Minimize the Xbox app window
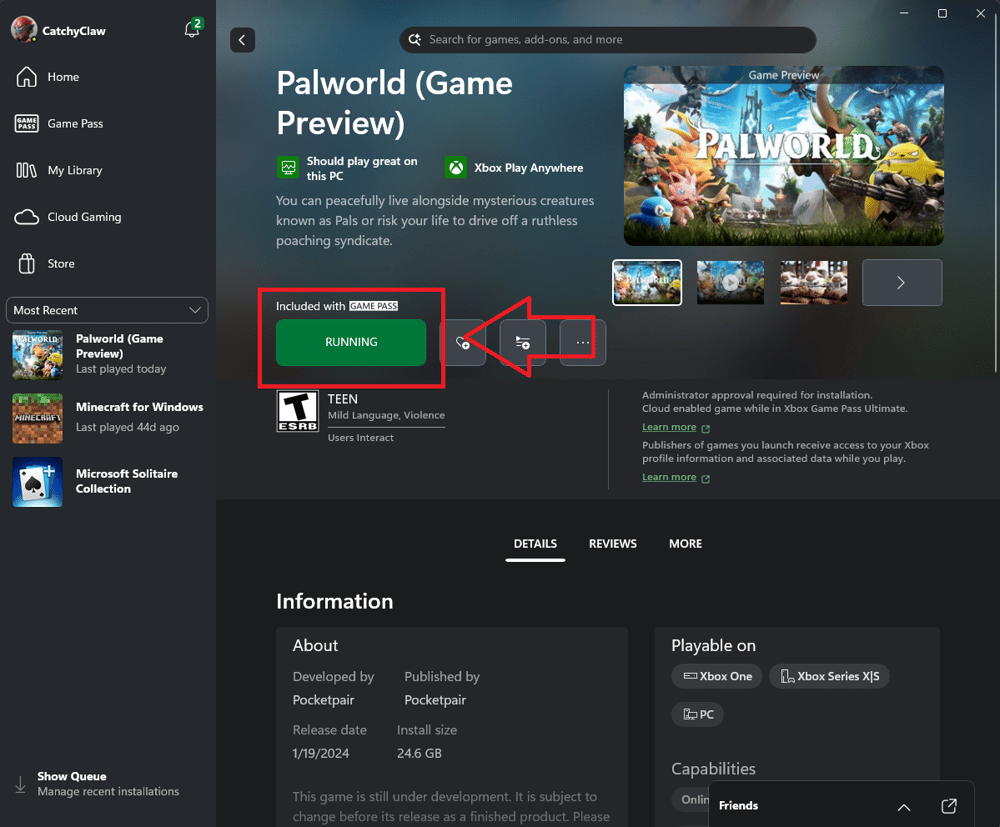 click(x=904, y=13)
